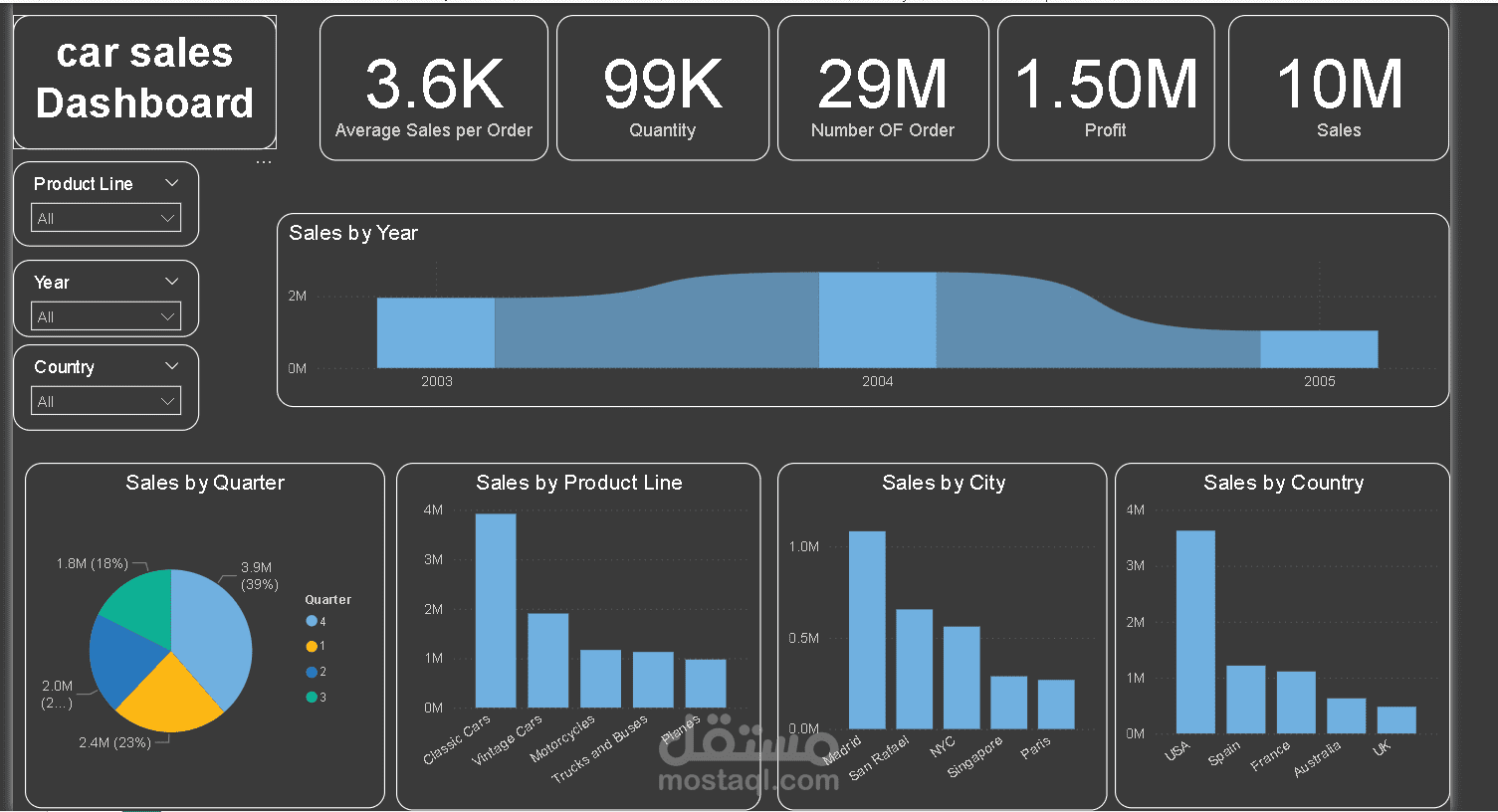Click the USA bar in Sales by Country
Screen dimensions: 1498x812
point(1195,632)
